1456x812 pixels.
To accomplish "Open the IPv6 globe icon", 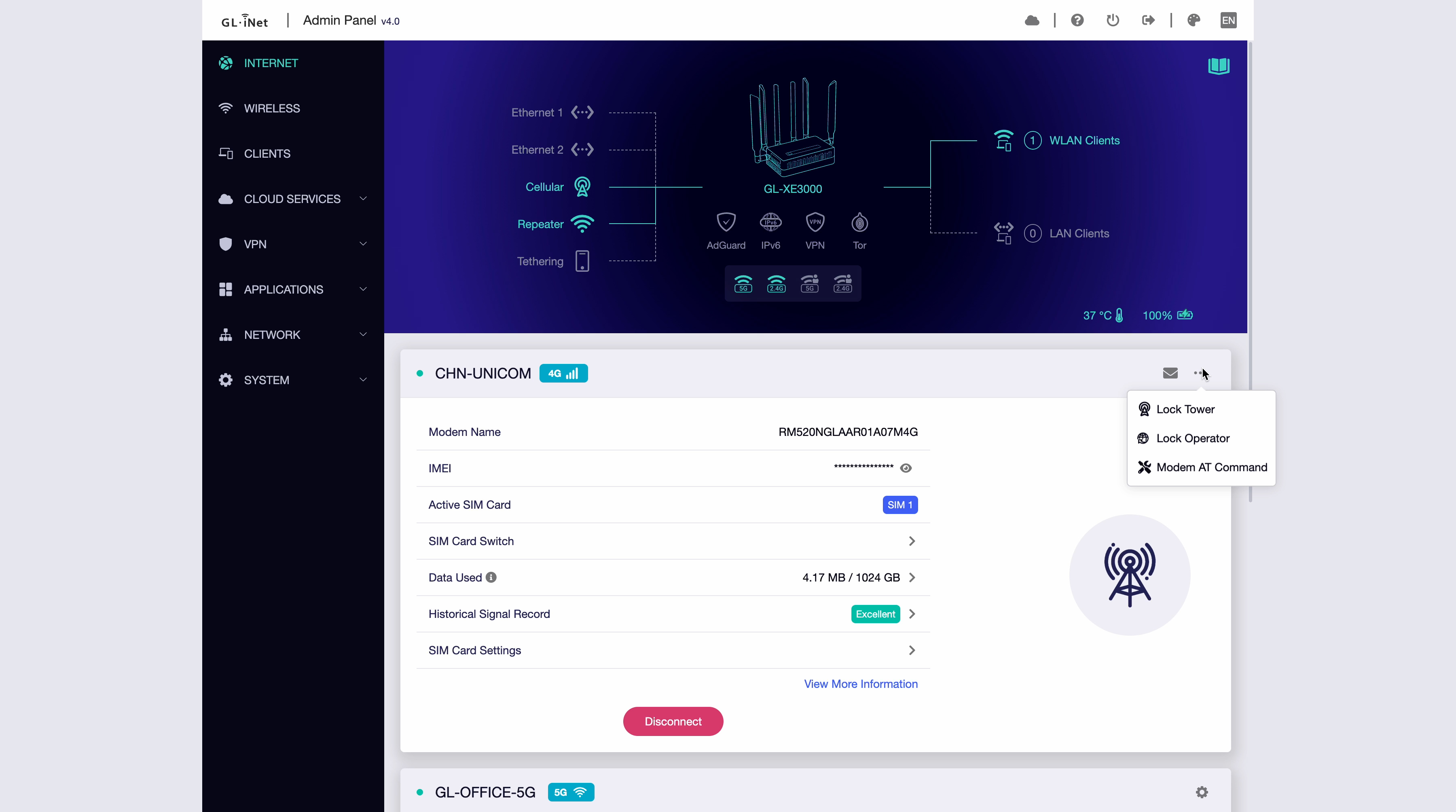I will coord(770,222).
